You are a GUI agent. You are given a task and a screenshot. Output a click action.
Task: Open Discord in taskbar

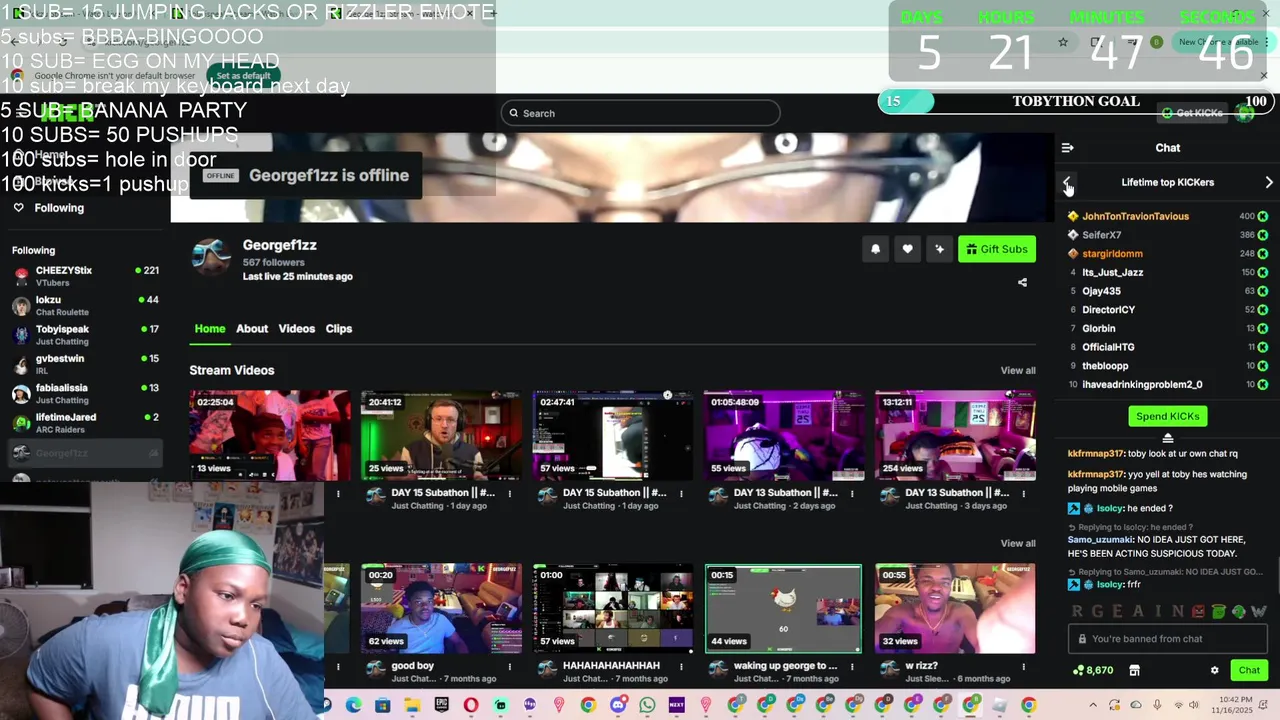[617, 705]
